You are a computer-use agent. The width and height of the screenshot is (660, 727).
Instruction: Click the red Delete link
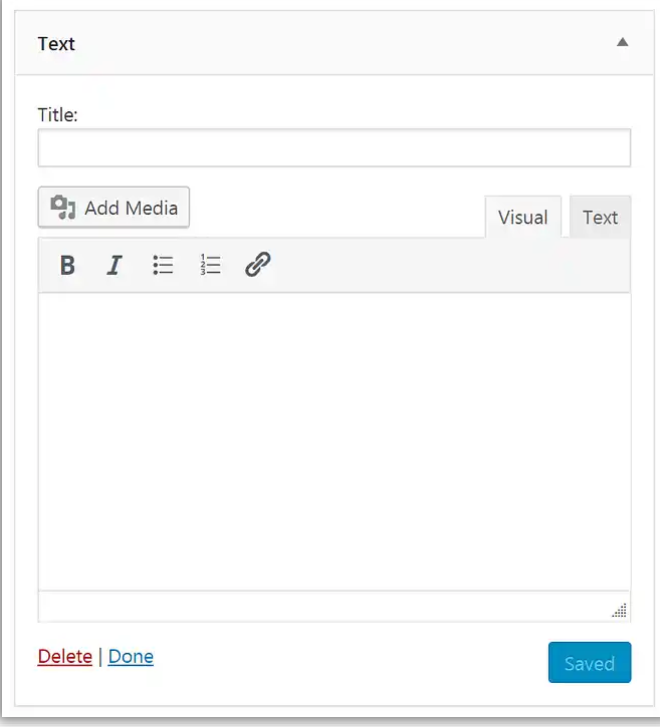click(64, 657)
